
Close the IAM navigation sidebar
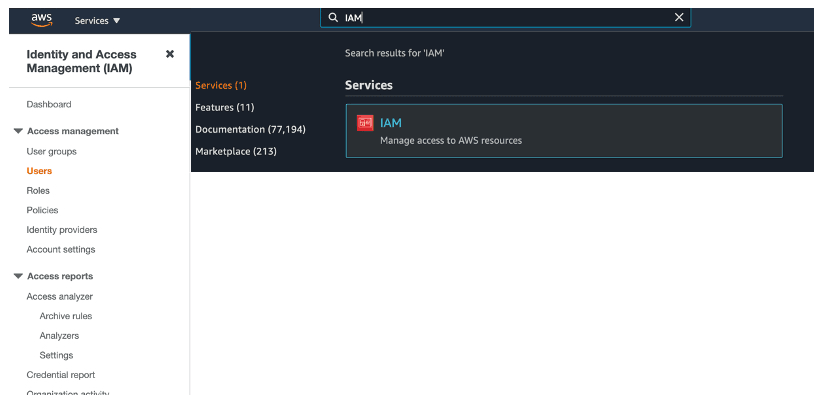[x=170, y=54]
